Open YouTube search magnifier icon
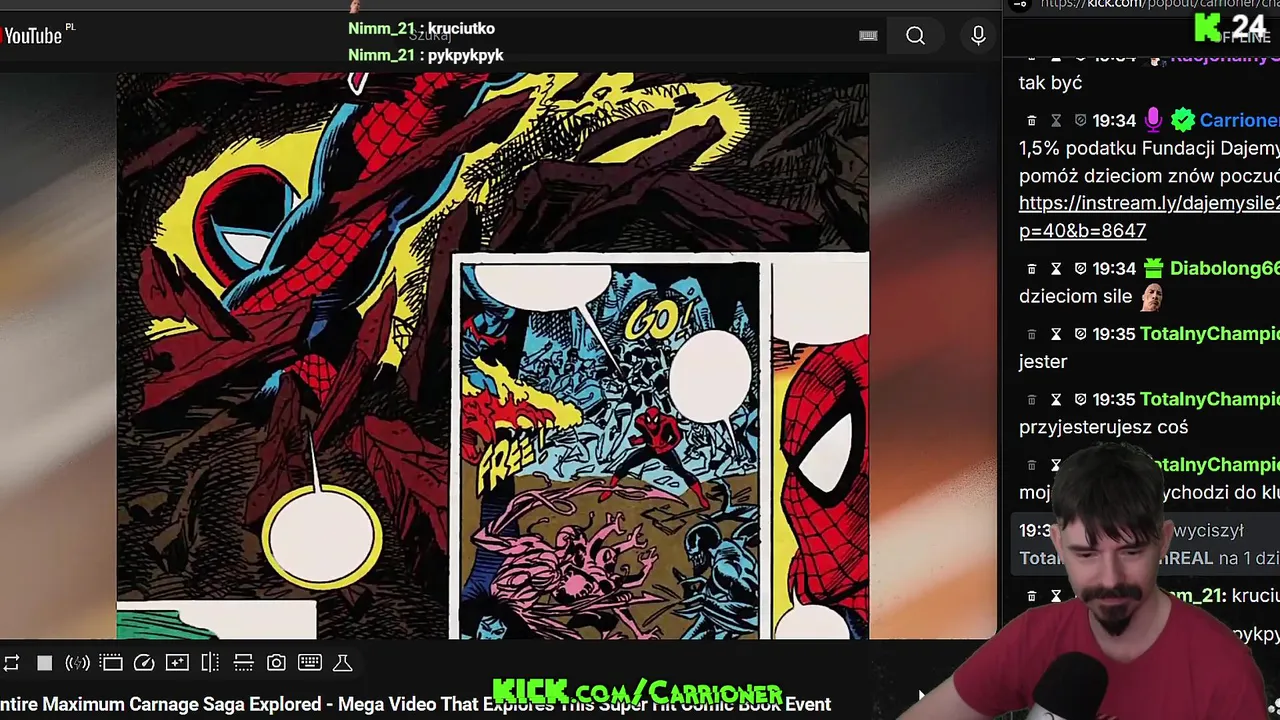1280x720 pixels. pyautogui.click(x=915, y=36)
